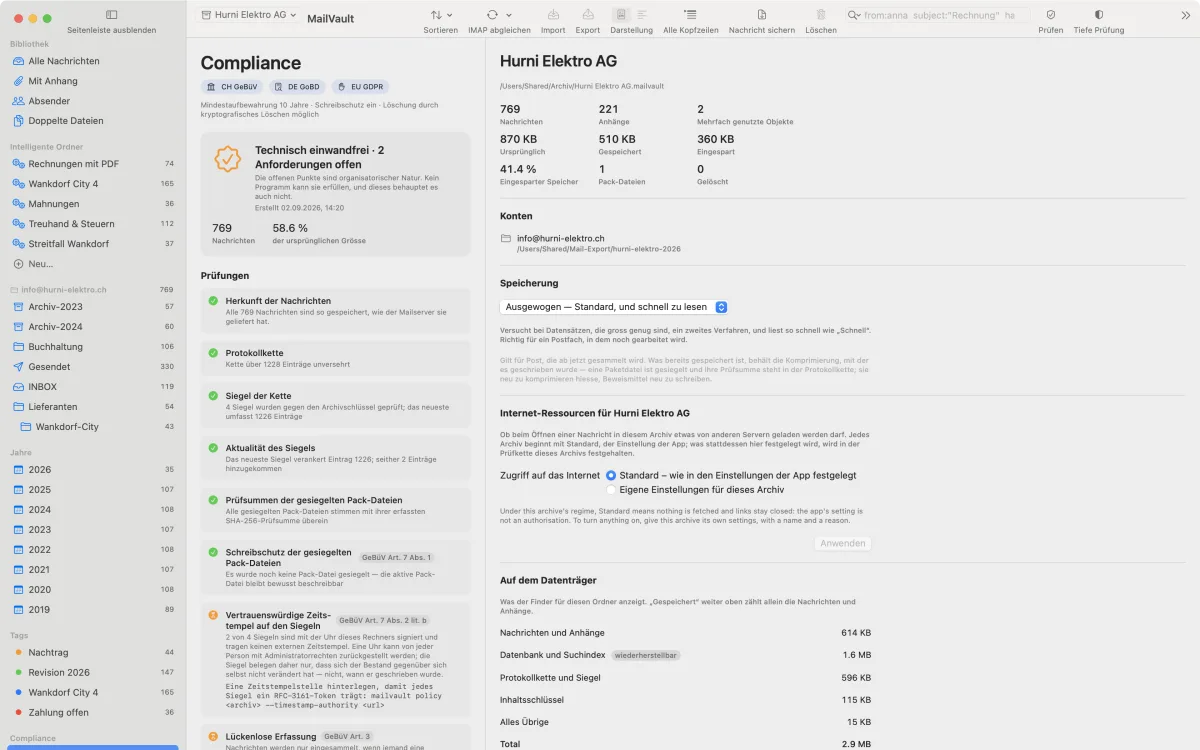1200x750 pixels.
Task: Click GeBüV Art. 7 Abs. 2 lit. b badge
Action: [382, 620]
